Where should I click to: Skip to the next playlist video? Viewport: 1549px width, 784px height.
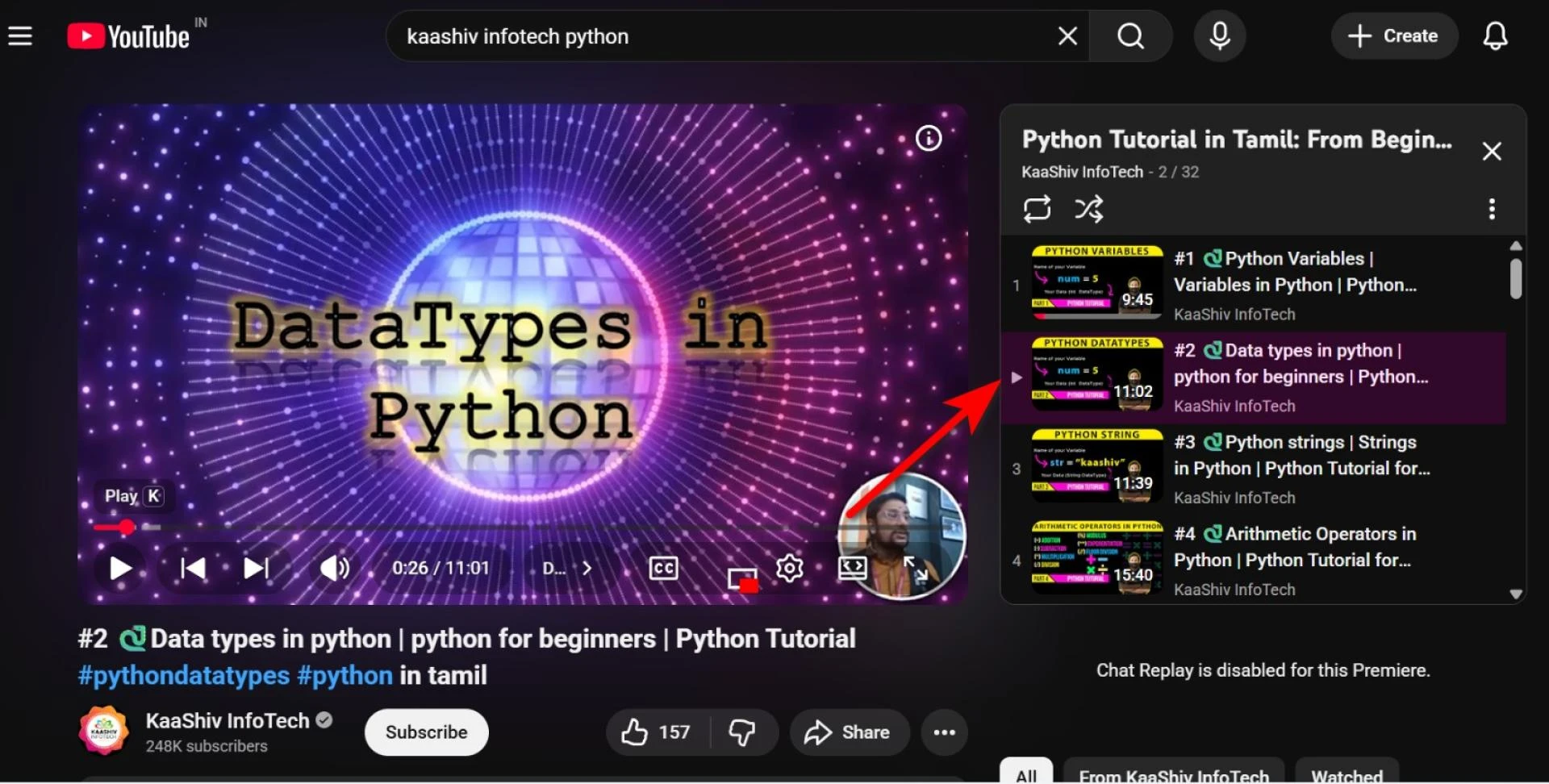tap(257, 569)
